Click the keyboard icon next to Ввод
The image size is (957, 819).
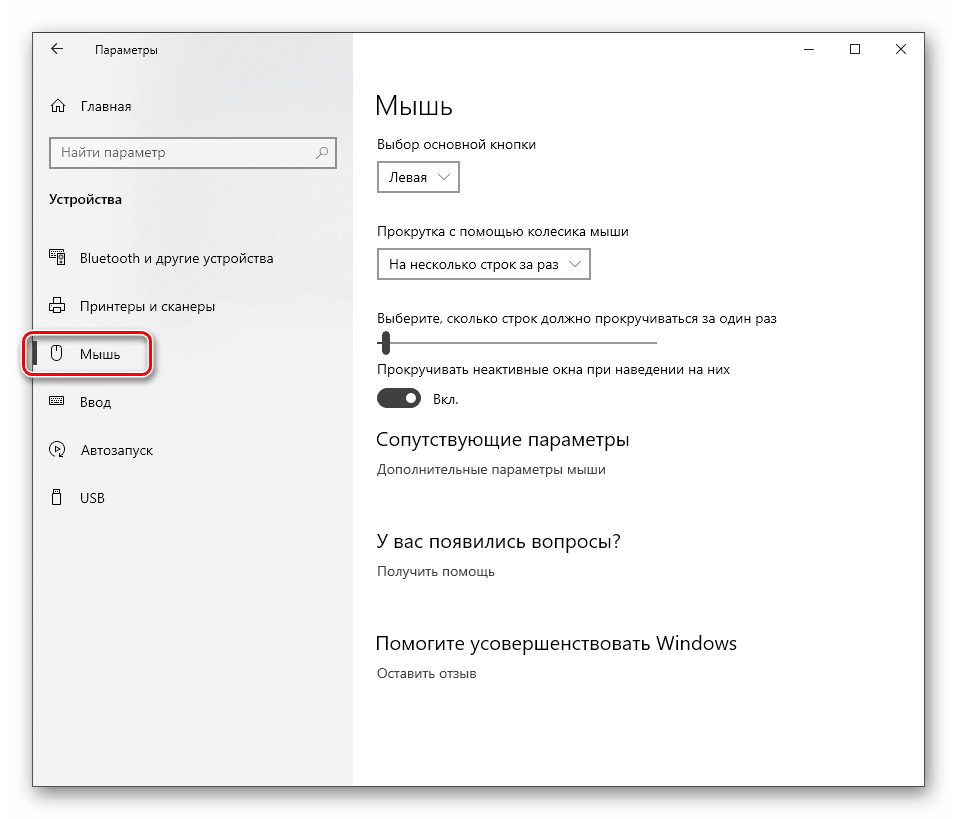pos(57,401)
